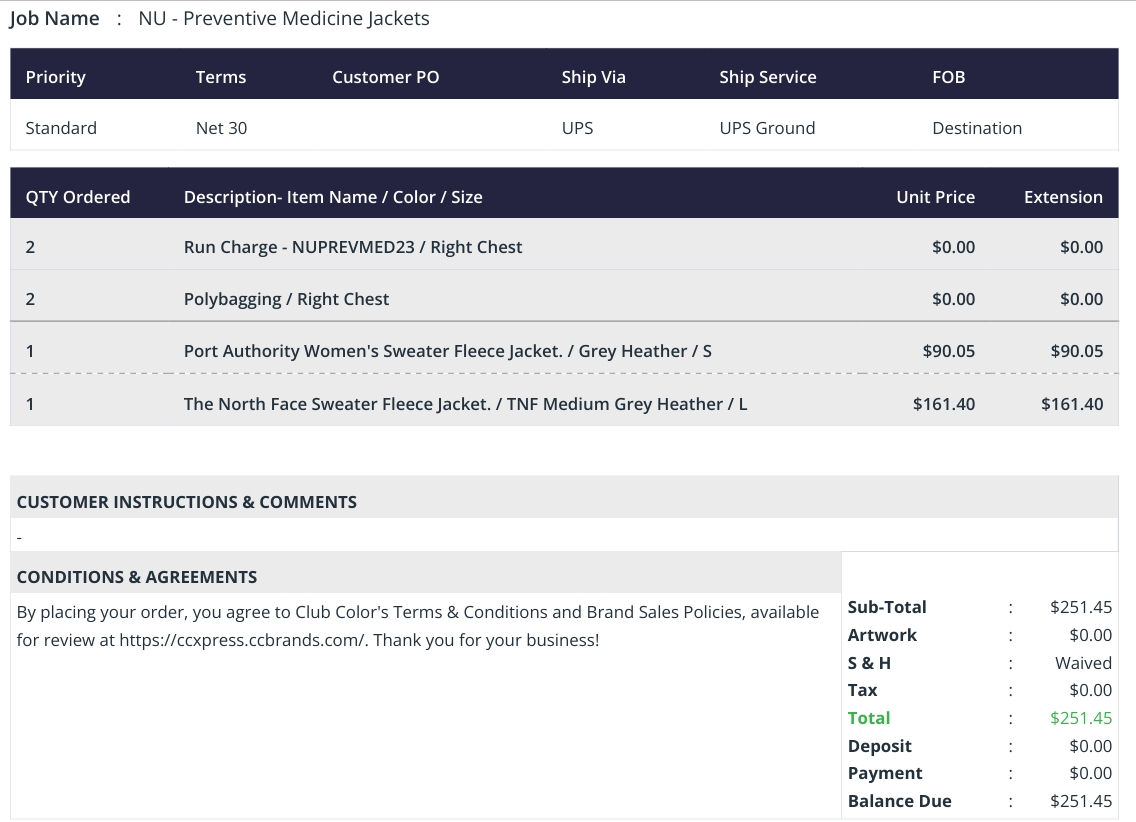Select the Run Charge NUPREVMED23 row
This screenshot has width=1136, height=822.
(x=564, y=246)
